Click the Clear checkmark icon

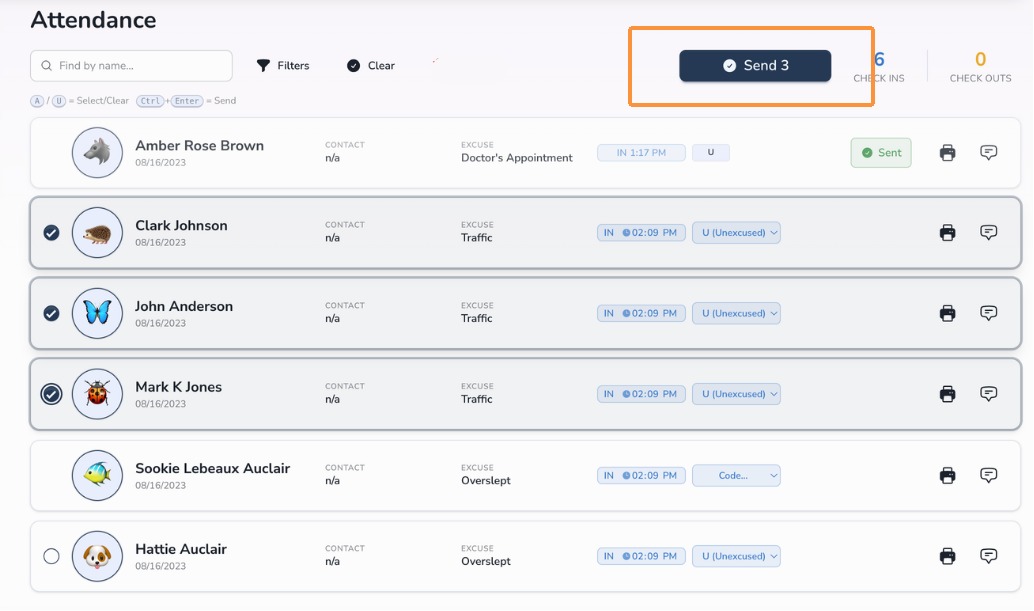coord(353,65)
